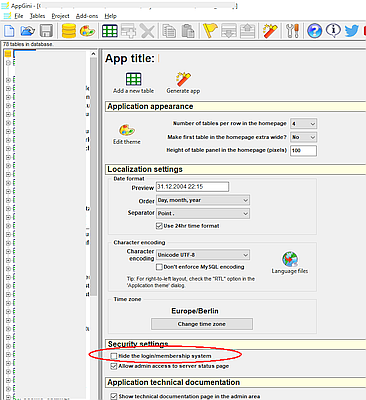The width and height of the screenshot is (366, 400).
Task: Check Hide the login/membership system
Action: tap(114, 356)
